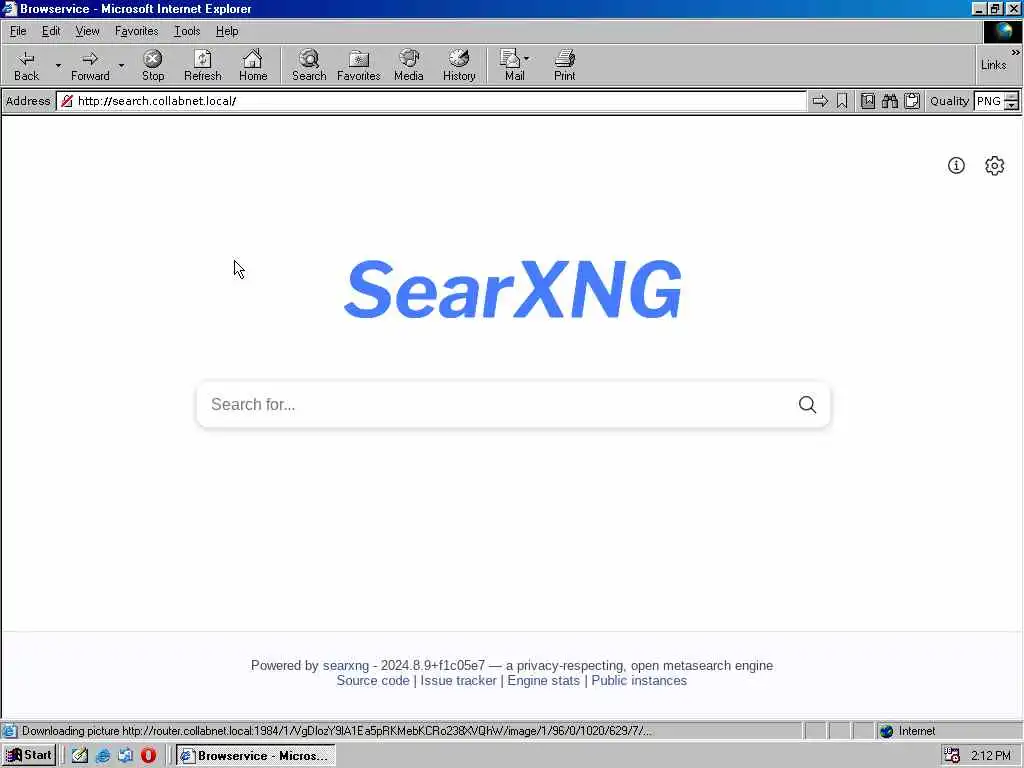Open the View menu
This screenshot has width=1024, height=768.
click(x=87, y=31)
